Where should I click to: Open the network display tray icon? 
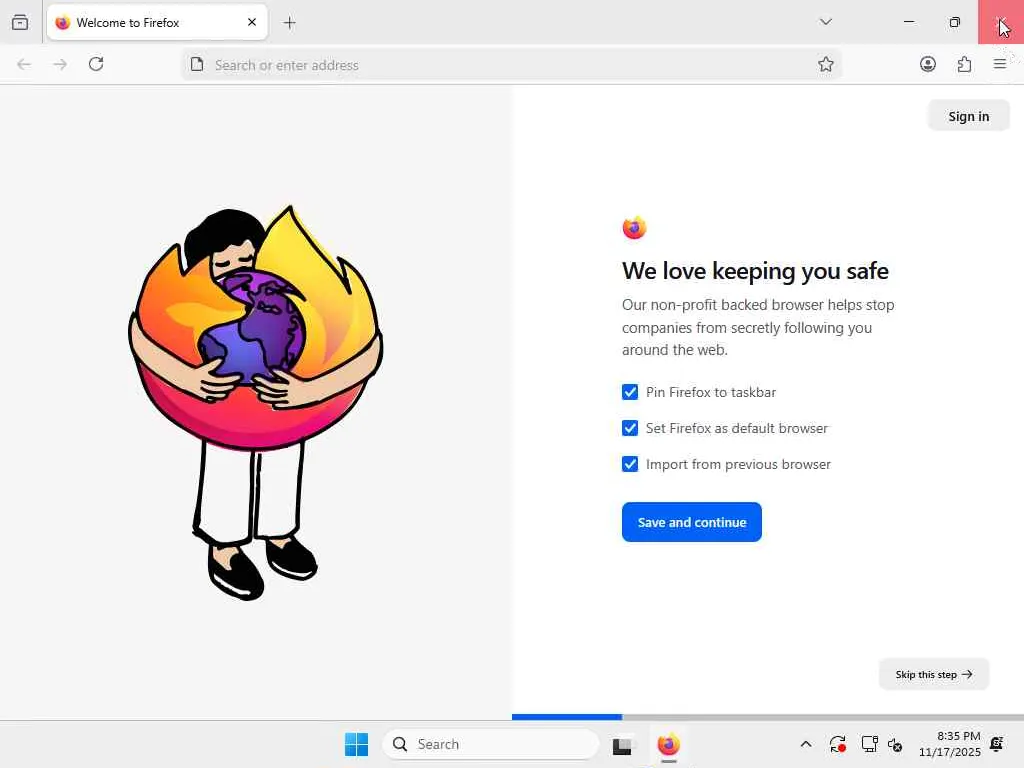point(869,744)
